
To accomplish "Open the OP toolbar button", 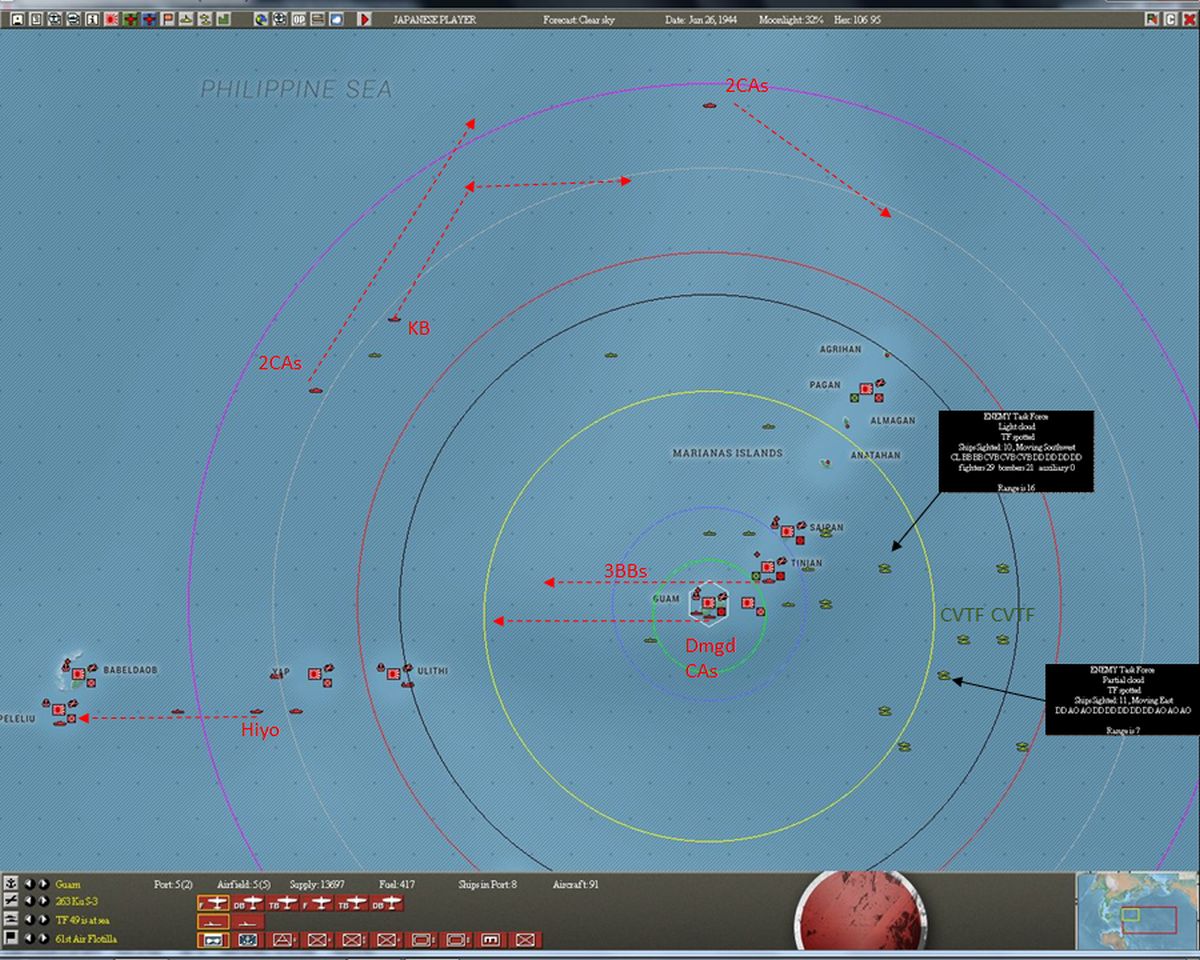I will (298, 19).
